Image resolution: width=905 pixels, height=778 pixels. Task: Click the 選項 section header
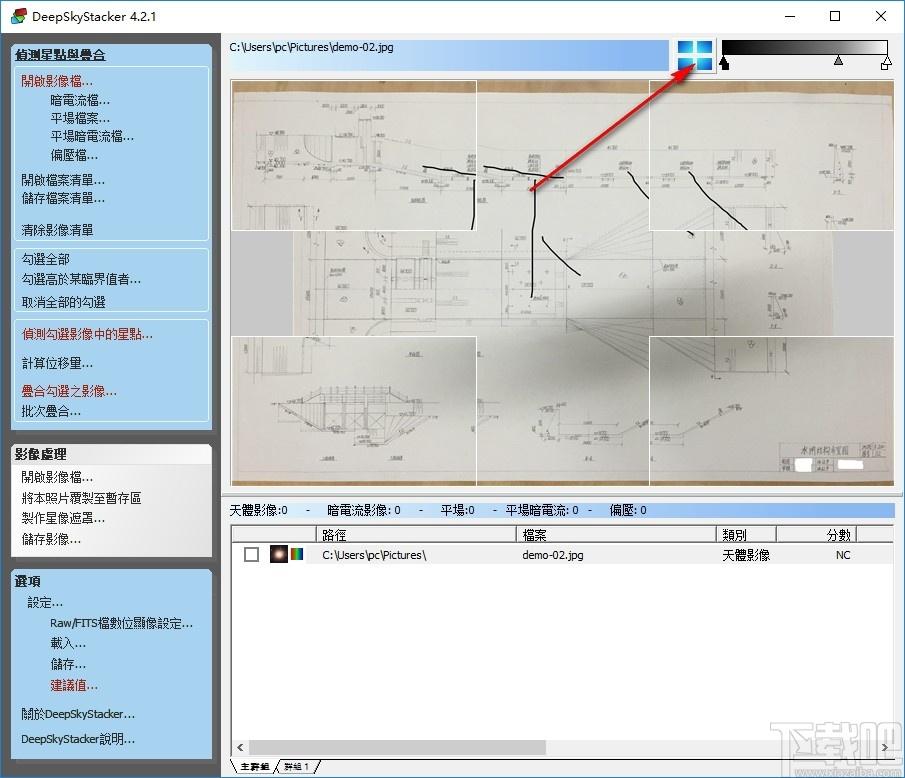tap(27, 581)
